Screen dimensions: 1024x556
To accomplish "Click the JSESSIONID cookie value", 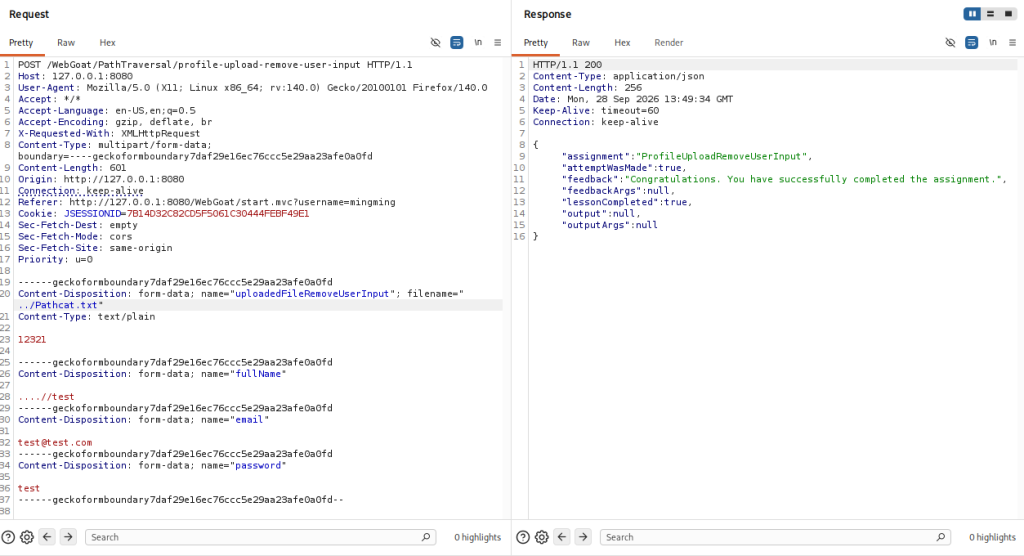I will tap(218, 214).
